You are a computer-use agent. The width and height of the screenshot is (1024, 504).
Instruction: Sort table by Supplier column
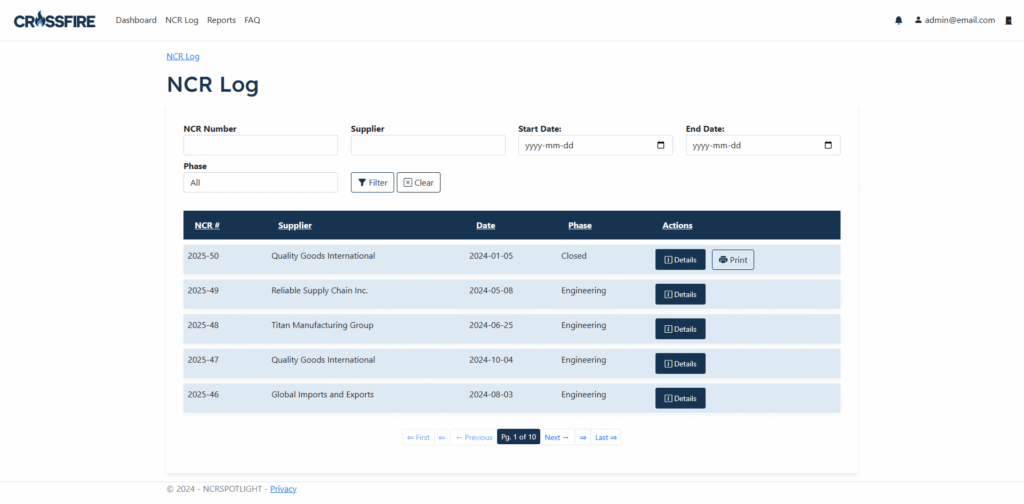[x=295, y=226]
